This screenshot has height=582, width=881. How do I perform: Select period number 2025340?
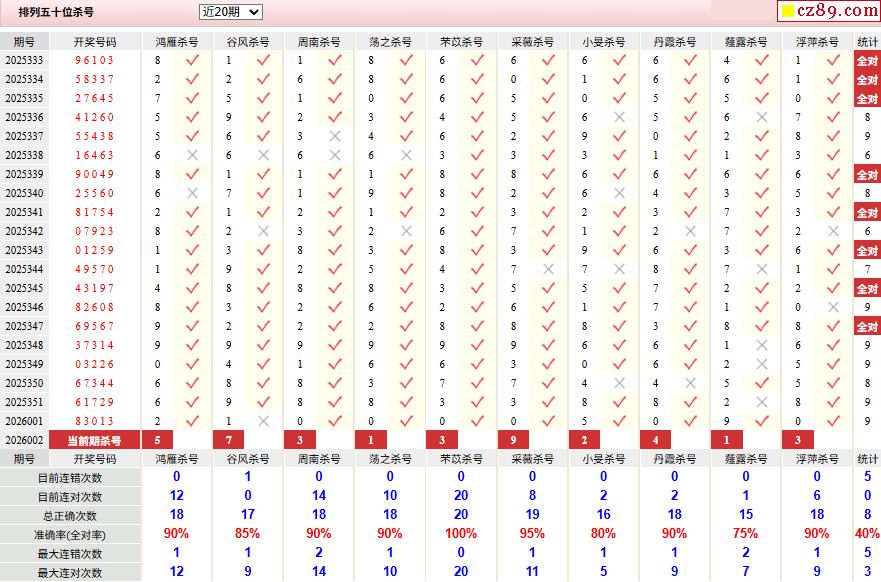[24, 193]
